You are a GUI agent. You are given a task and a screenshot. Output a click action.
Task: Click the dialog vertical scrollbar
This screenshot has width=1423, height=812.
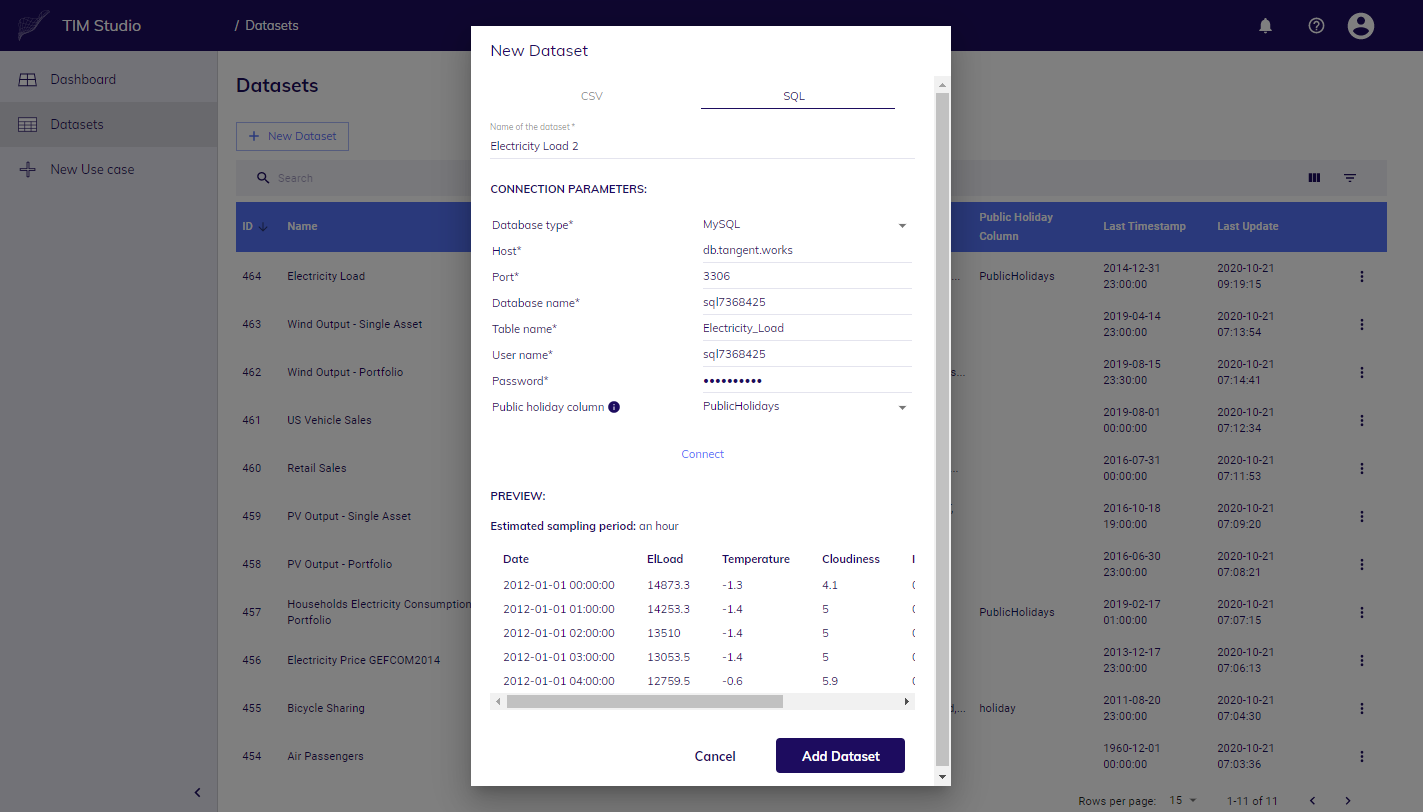[942, 428]
